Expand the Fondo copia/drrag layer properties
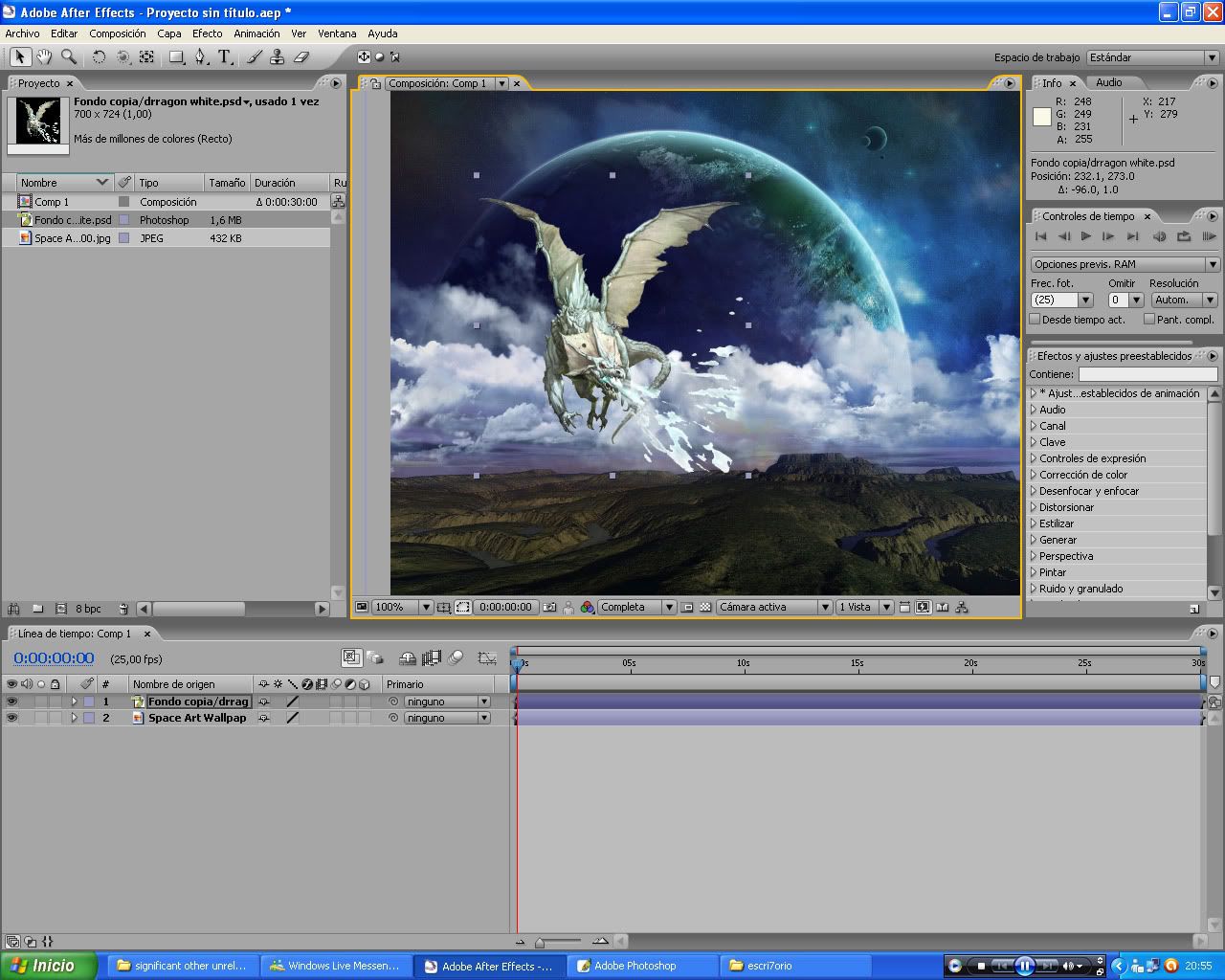This screenshot has height=980, width=1225. pos(74,702)
